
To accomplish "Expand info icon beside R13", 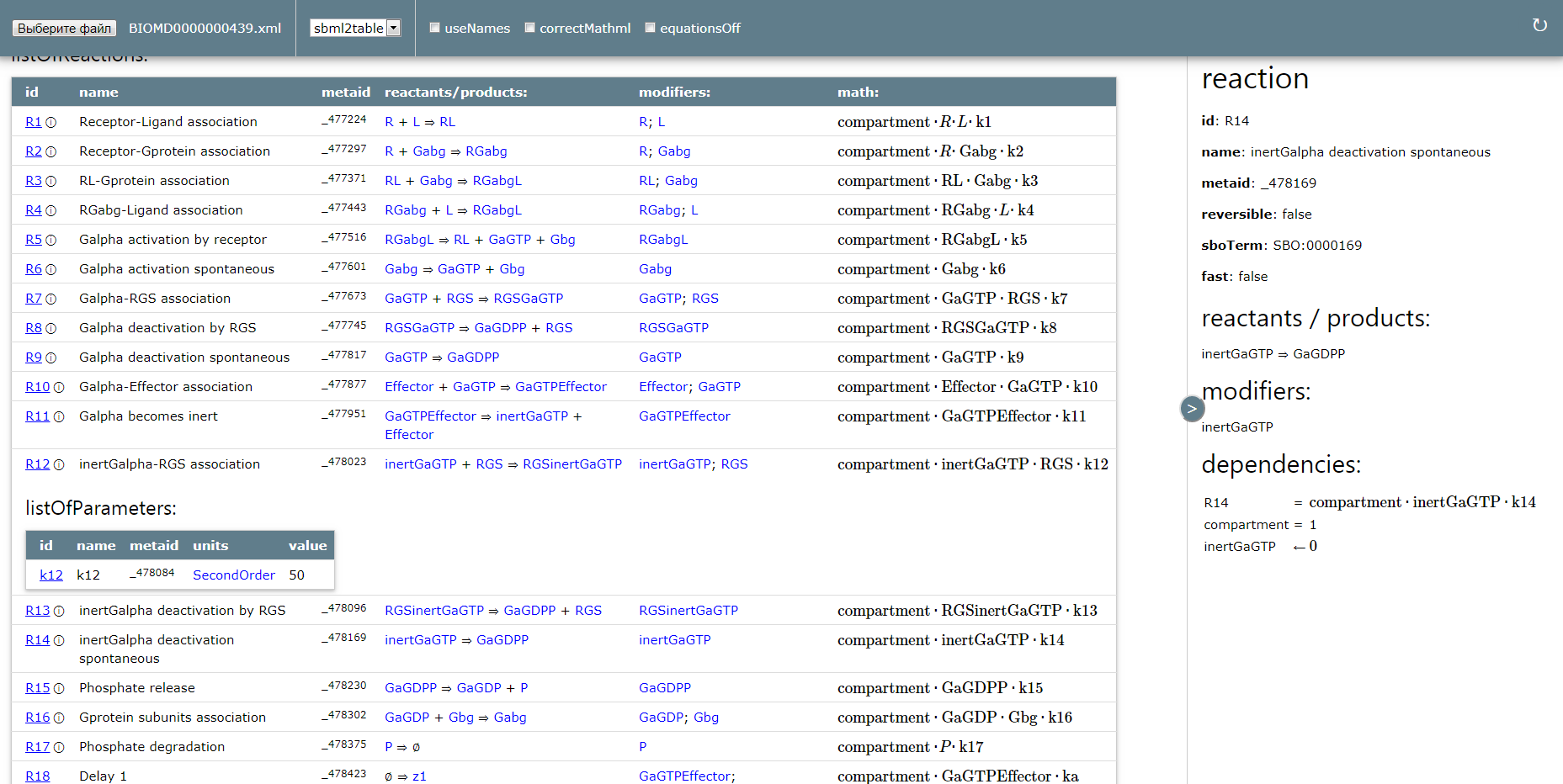I will click(59, 611).
